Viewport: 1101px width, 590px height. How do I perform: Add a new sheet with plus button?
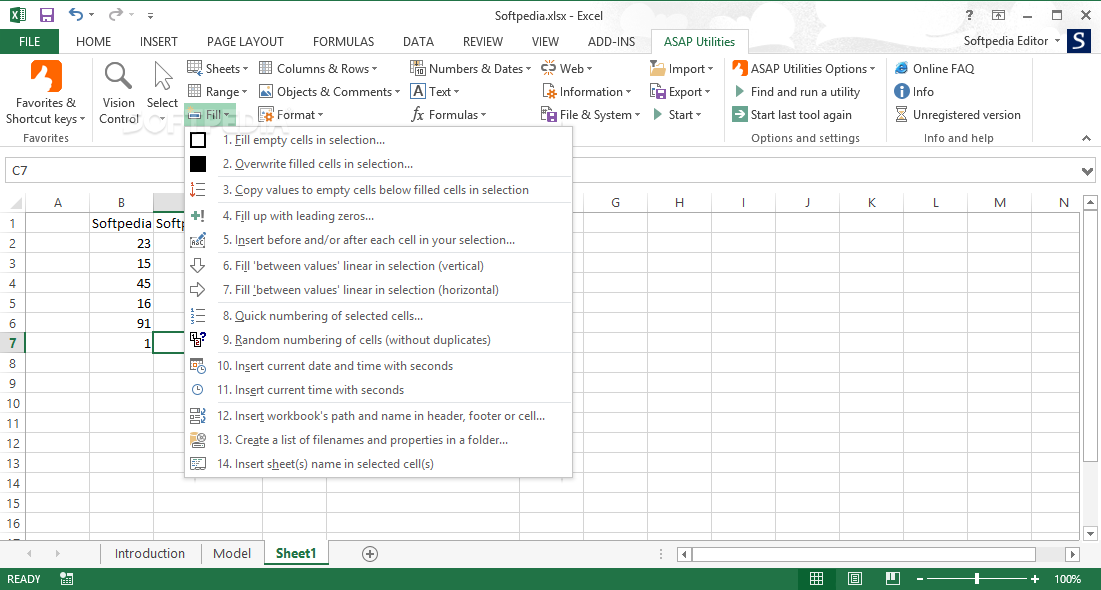pyautogui.click(x=370, y=553)
